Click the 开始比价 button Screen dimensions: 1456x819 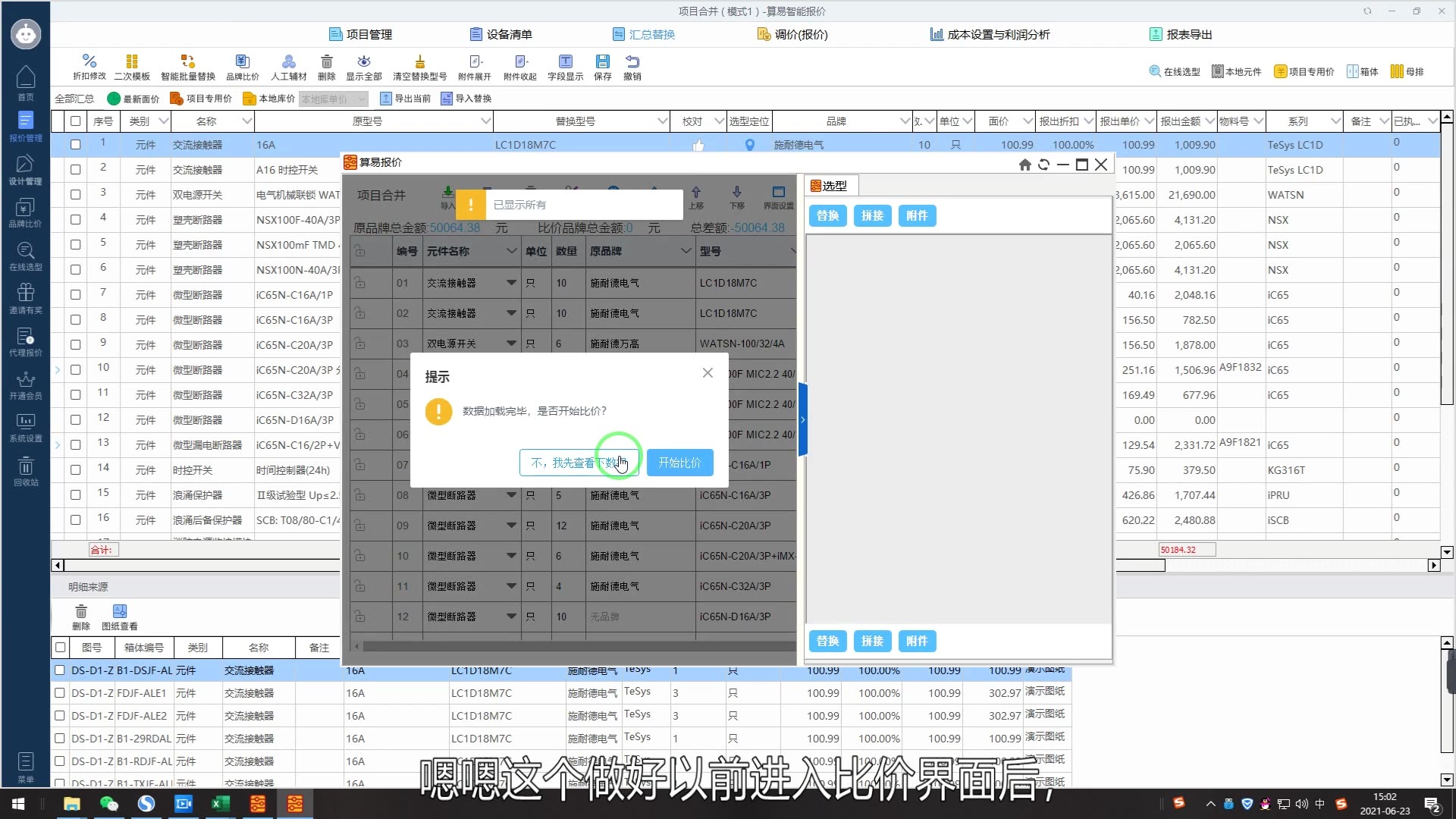coord(679,463)
